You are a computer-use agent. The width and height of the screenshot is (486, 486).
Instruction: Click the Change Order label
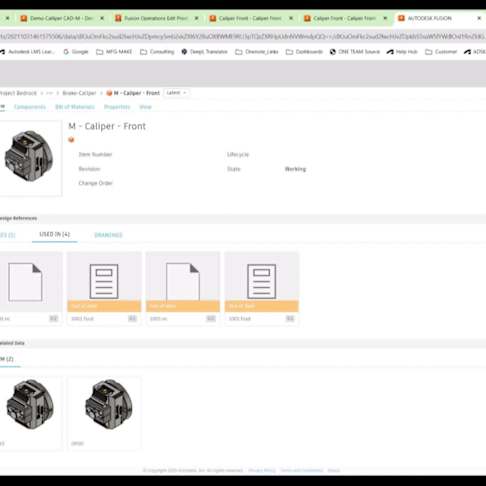96,183
